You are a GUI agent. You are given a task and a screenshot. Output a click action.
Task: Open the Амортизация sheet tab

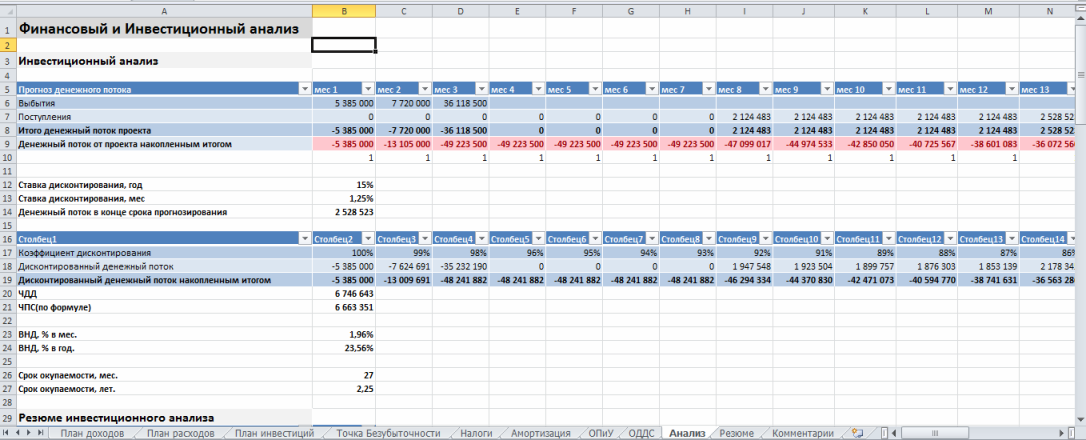coord(540,433)
